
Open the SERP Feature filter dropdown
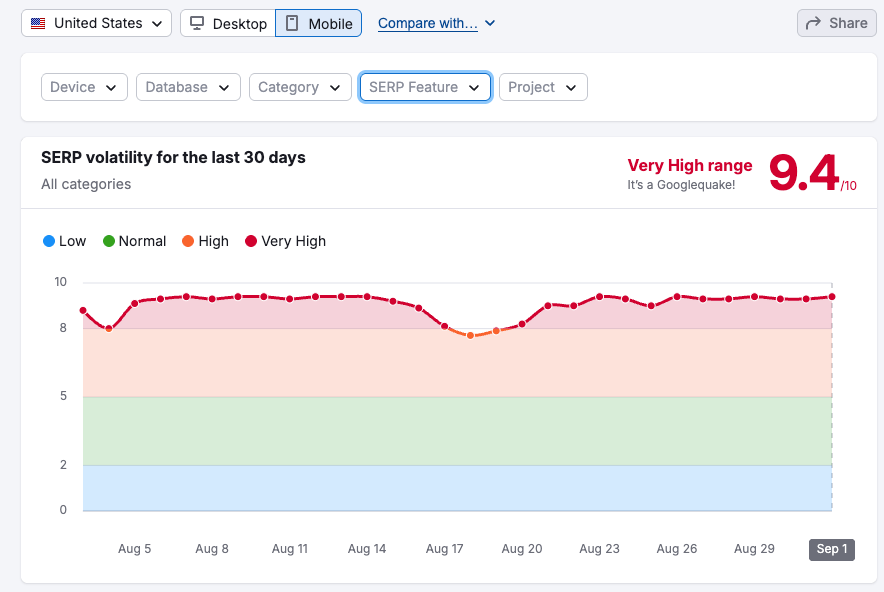(426, 87)
